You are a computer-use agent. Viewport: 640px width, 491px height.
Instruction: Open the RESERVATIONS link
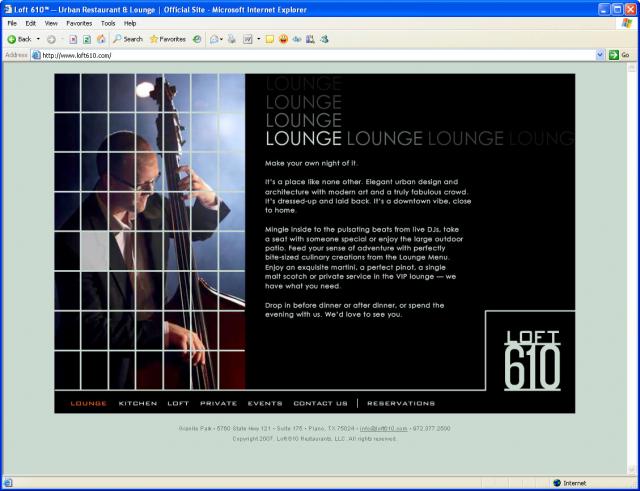(x=400, y=403)
